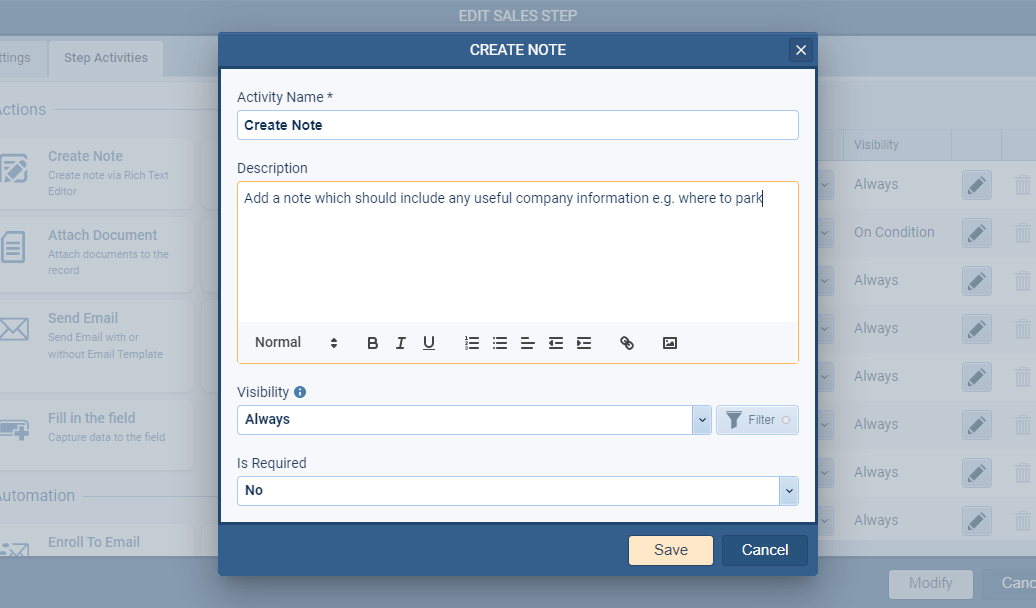Screen dimensions: 1036x608
Task: Close the Create Note dialog
Action: point(800,50)
